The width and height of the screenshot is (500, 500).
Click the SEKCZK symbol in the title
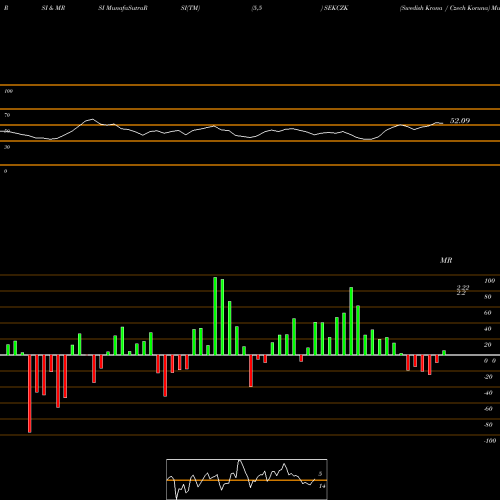coord(336,8)
